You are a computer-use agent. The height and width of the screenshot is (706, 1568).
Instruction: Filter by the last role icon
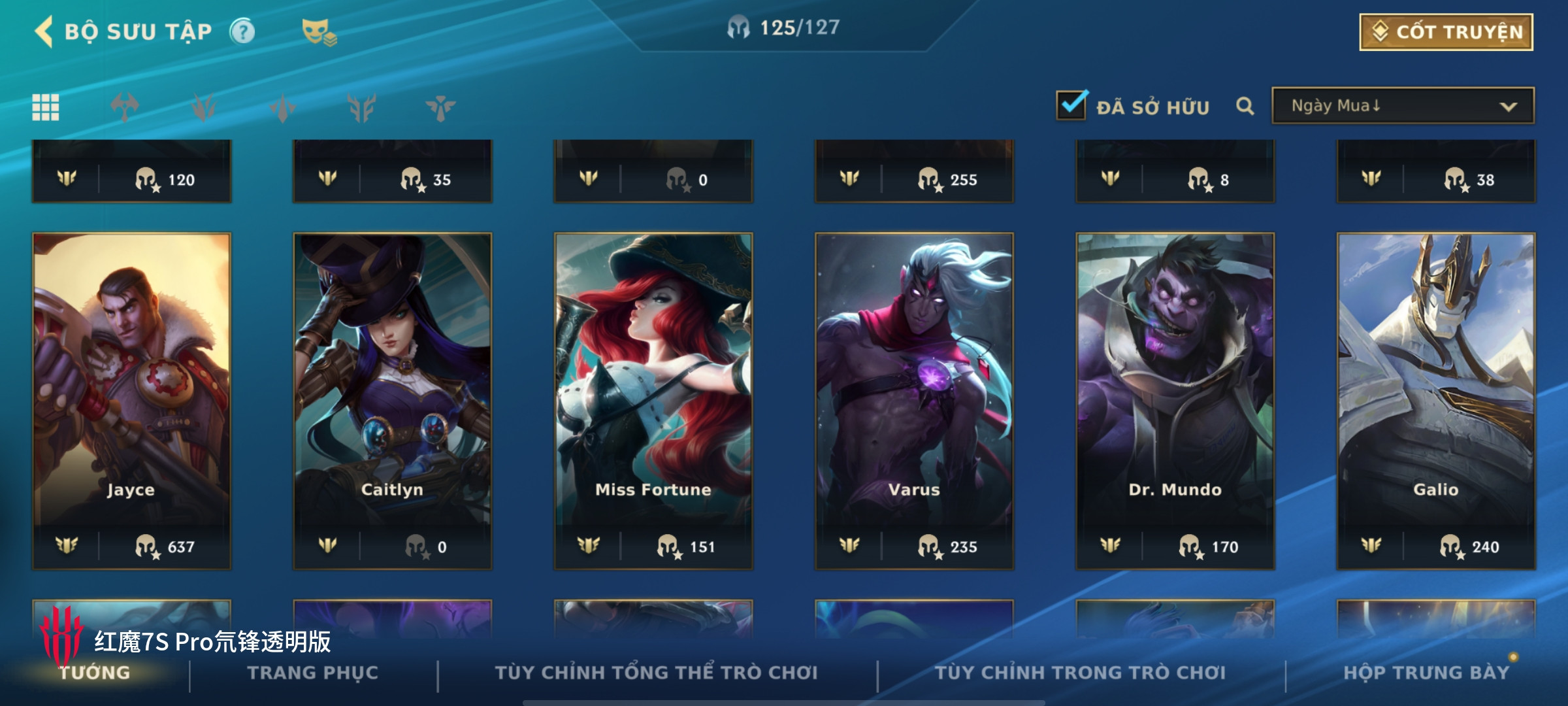pos(441,107)
